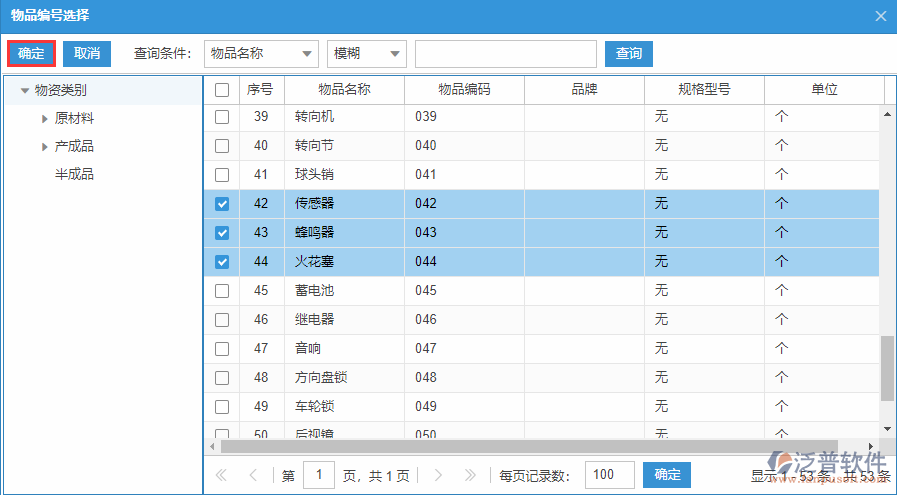Click the red-outlined 确定 button at top
This screenshot has height=495, width=897.
coord(31,53)
